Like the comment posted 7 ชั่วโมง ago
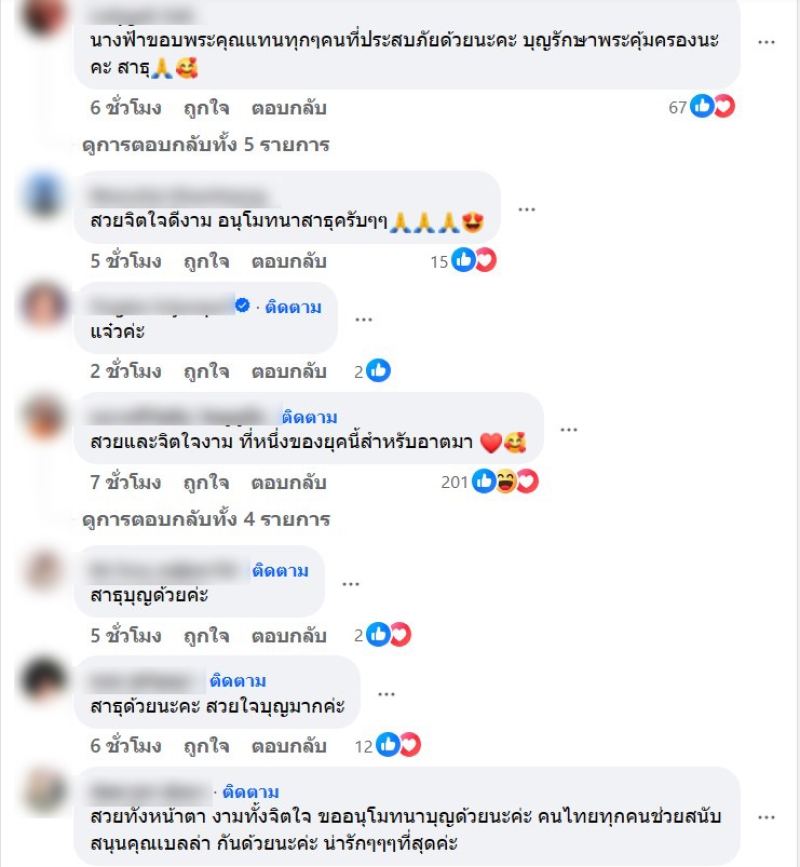Image resolution: width=800 pixels, height=867 pixels. tap(206, 483)
